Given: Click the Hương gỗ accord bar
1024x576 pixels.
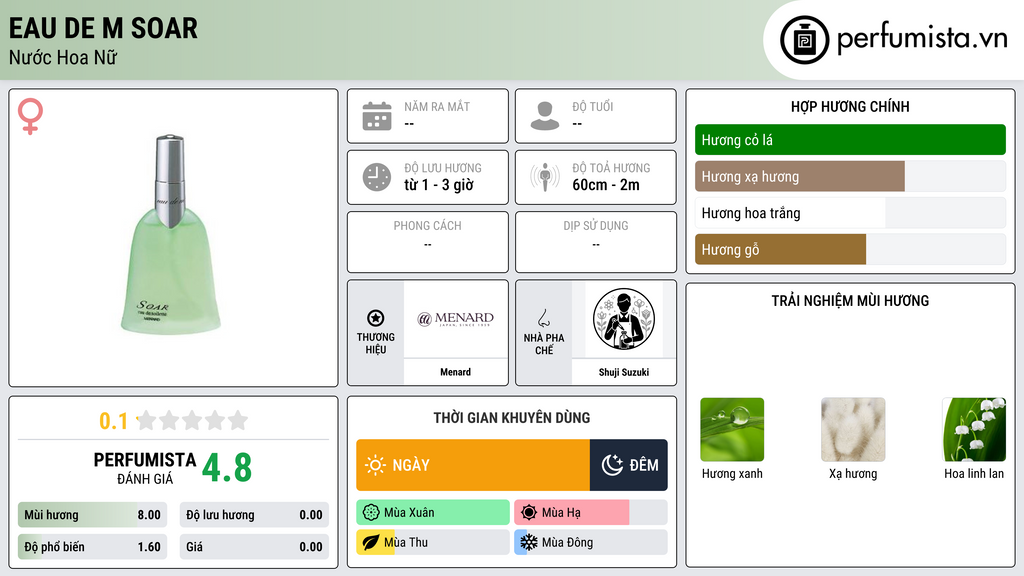Looking at the screenshot, I should point(850,249).
